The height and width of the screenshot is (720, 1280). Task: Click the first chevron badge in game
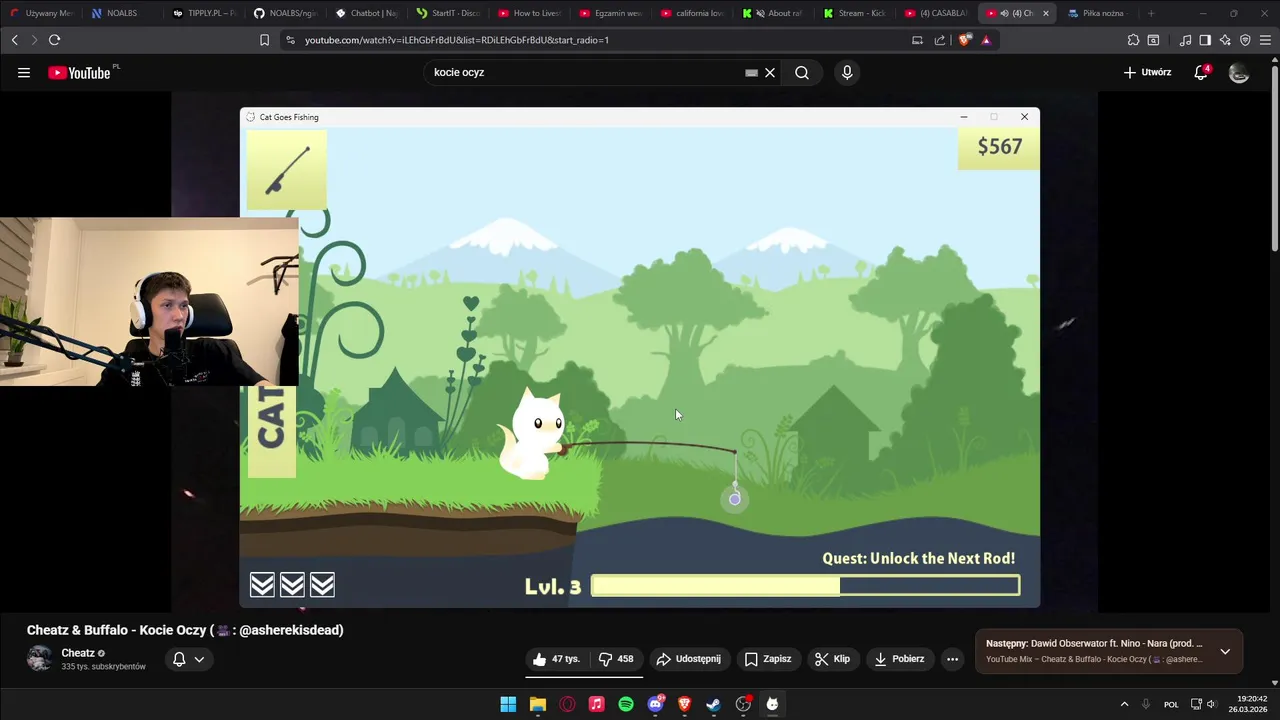pos(262,585)
